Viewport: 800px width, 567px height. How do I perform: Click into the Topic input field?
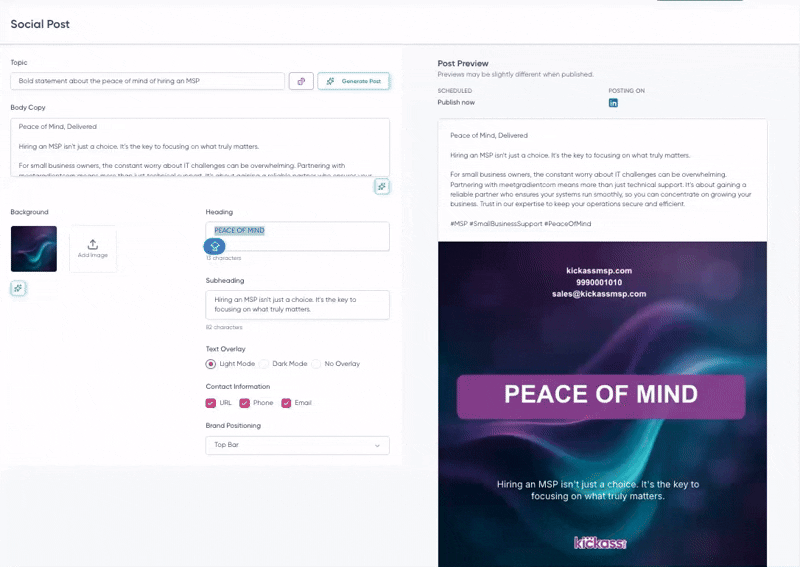[x=147, y=81]
